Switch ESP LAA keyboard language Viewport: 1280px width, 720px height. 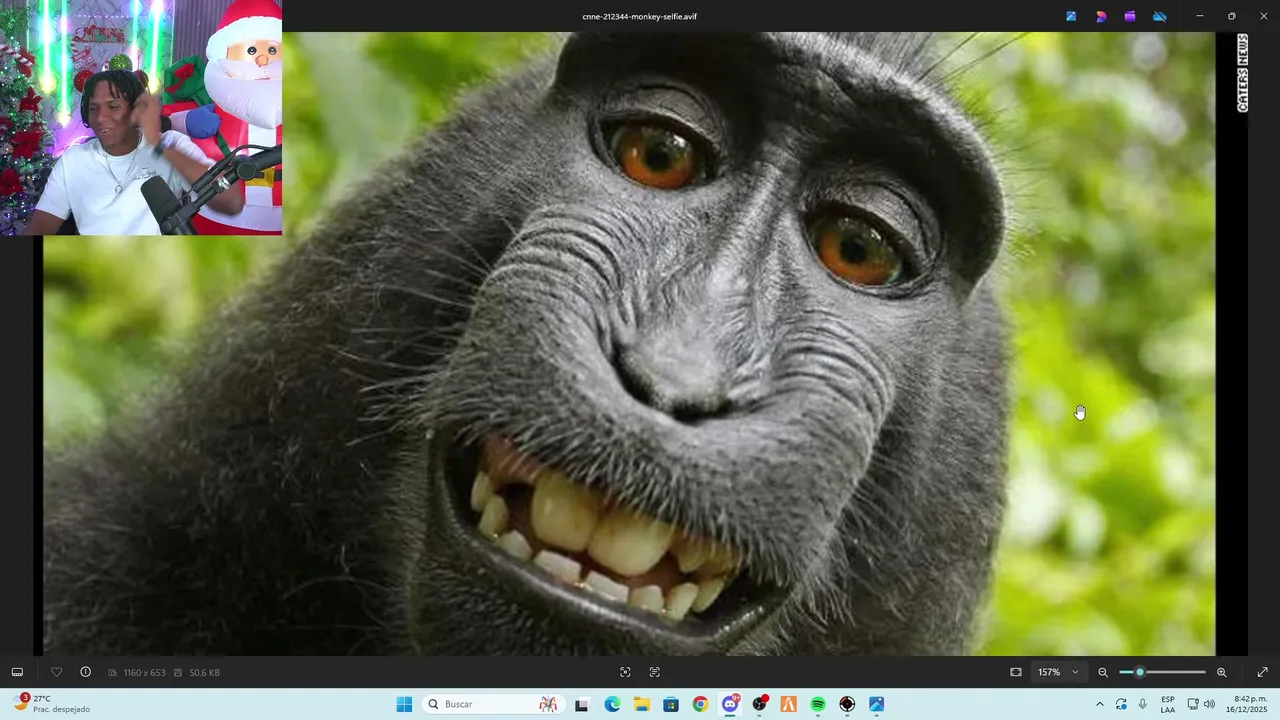(1168, 704)
